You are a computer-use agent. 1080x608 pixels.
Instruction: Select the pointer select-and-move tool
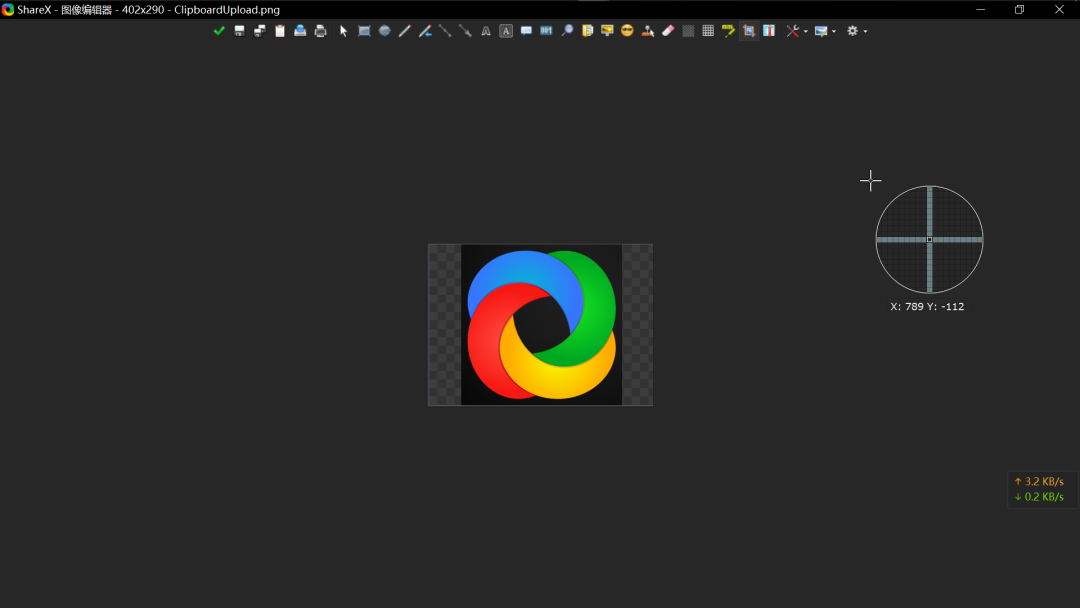[x=344, y=31]
